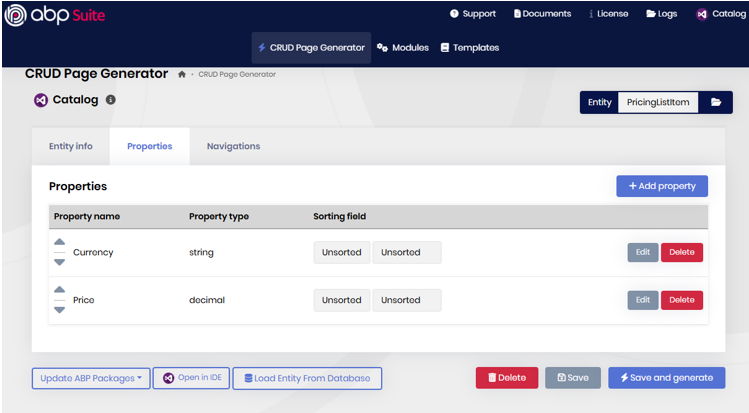Image resolution: width=749 pixels, height=413 pixels.
Task: Click the home icon in breadcrumb
Action: click(182, 74)
